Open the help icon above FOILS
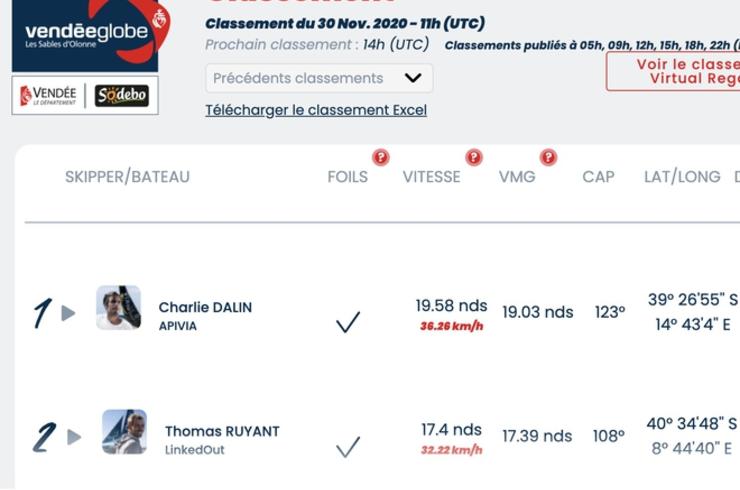The image size is (740, 490). pyautogui.click(x=380, y=157)
